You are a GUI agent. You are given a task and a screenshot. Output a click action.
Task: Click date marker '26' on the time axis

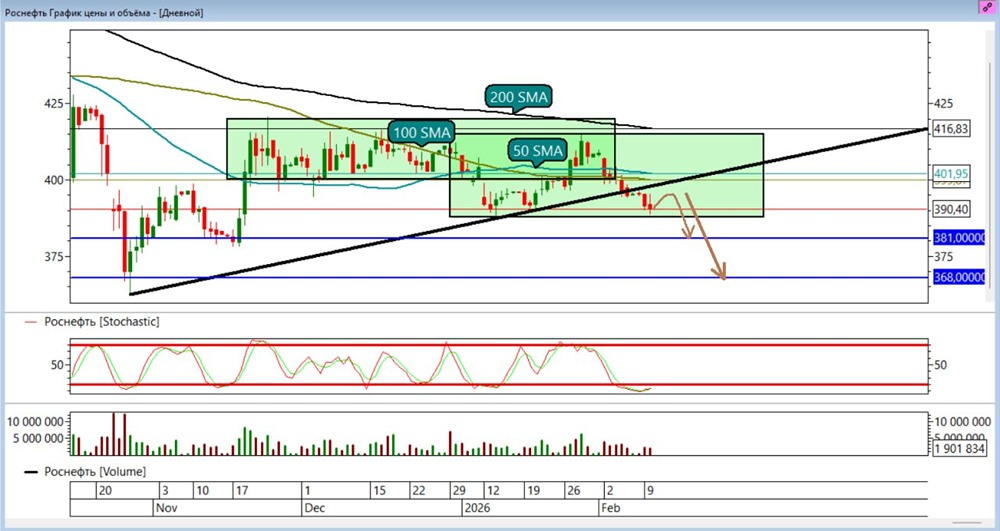[x=573, y=491]
